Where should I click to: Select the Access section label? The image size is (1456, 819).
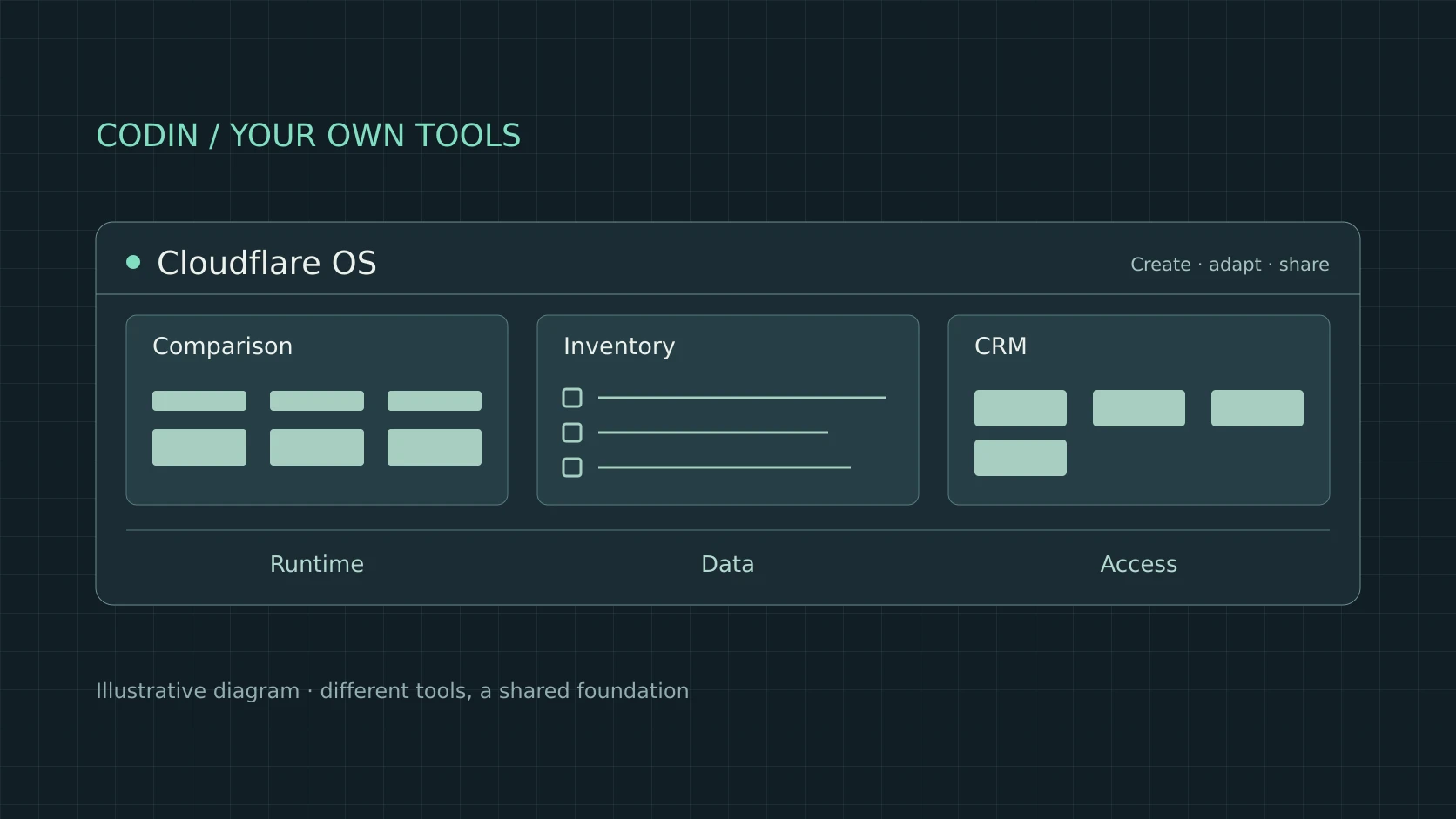point(1138,564)
